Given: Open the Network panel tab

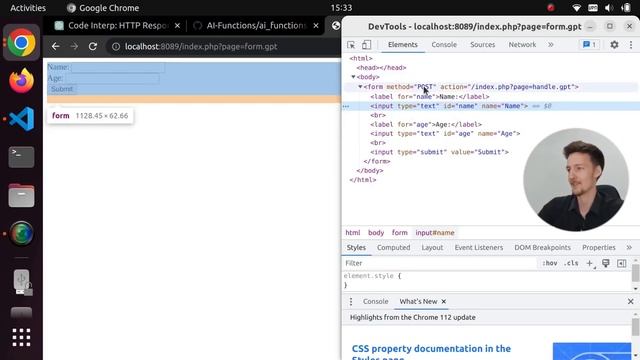Looking at the screenshot, I should 522,44.
